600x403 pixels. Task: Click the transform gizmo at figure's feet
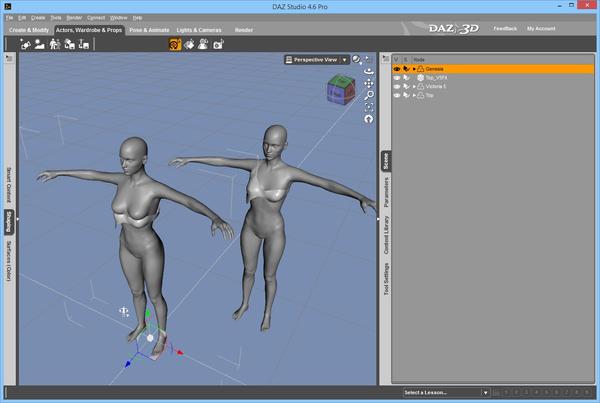coord(150,338)
